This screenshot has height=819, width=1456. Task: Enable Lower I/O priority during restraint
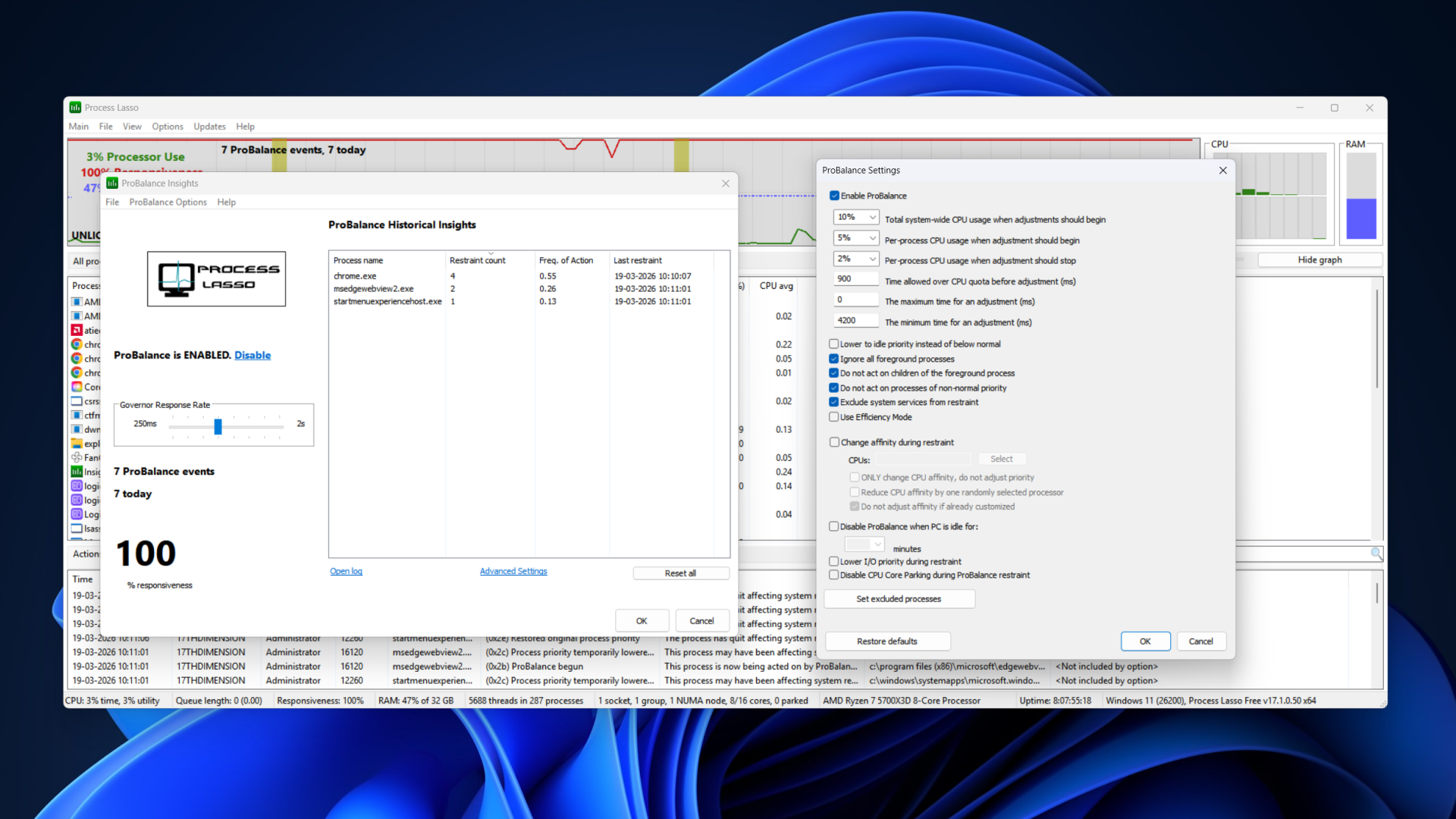(834, 562)
